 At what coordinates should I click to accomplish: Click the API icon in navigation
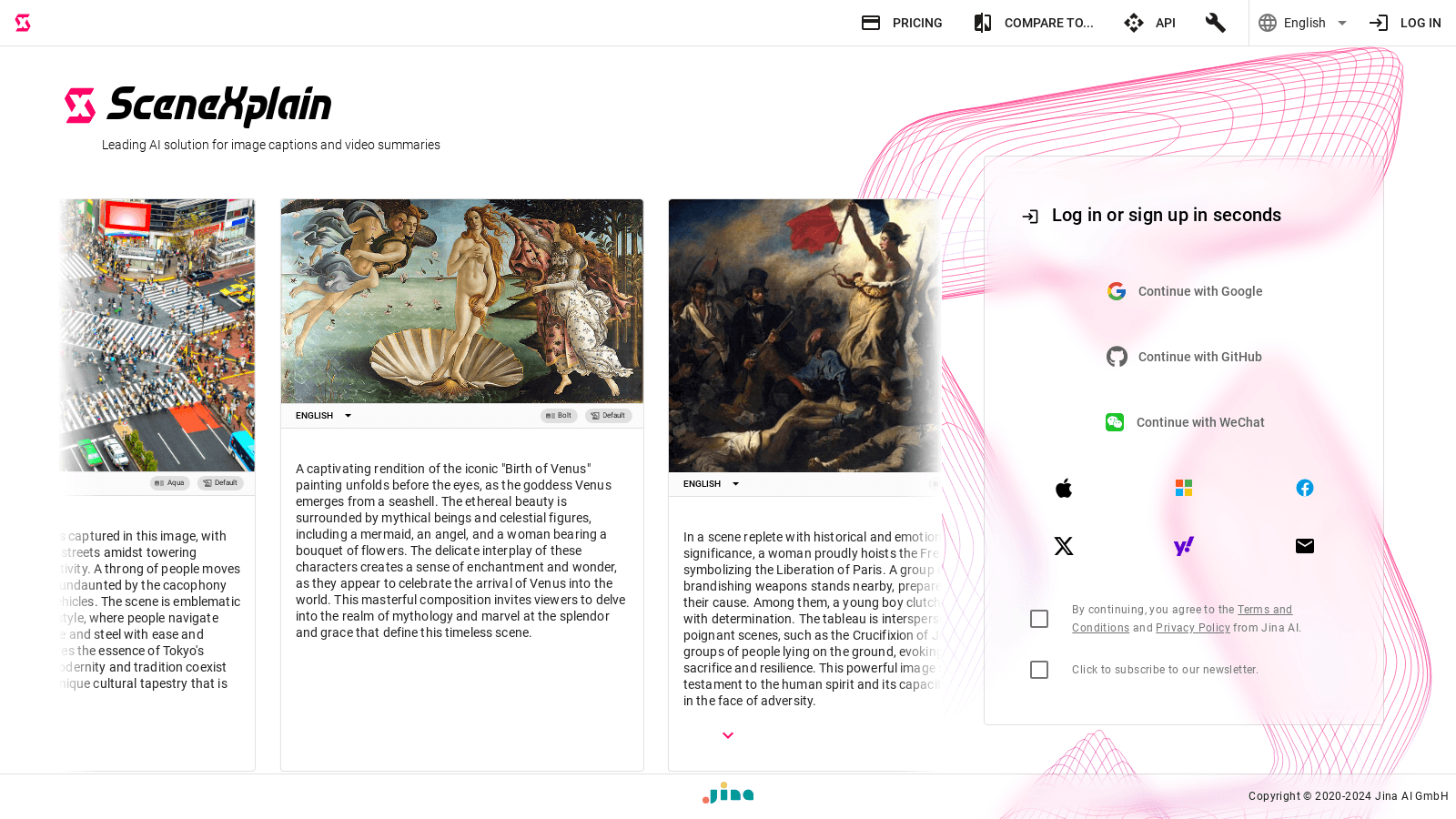1134,23
